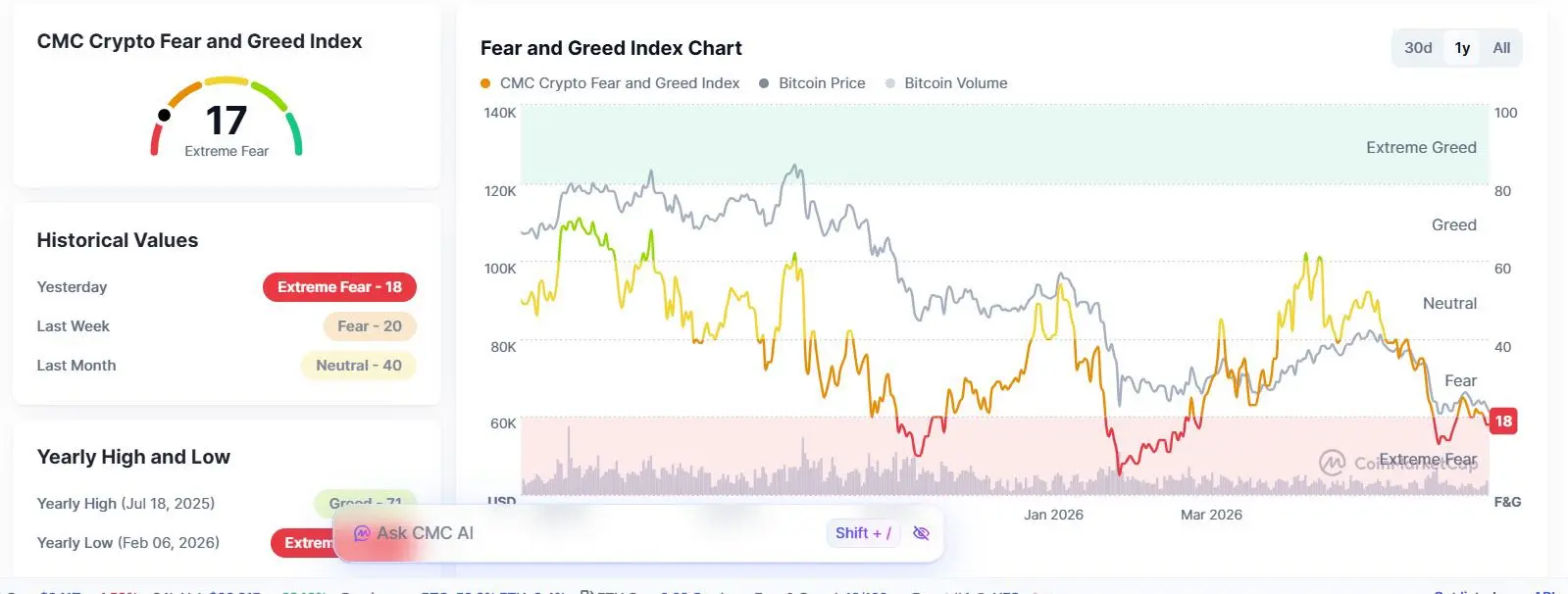Image resolution: width=1568 pixels, height=594 pixels.
Task: Click the dark gray Bitcoin Price legend dot
Action: click(x=764, y=83)
